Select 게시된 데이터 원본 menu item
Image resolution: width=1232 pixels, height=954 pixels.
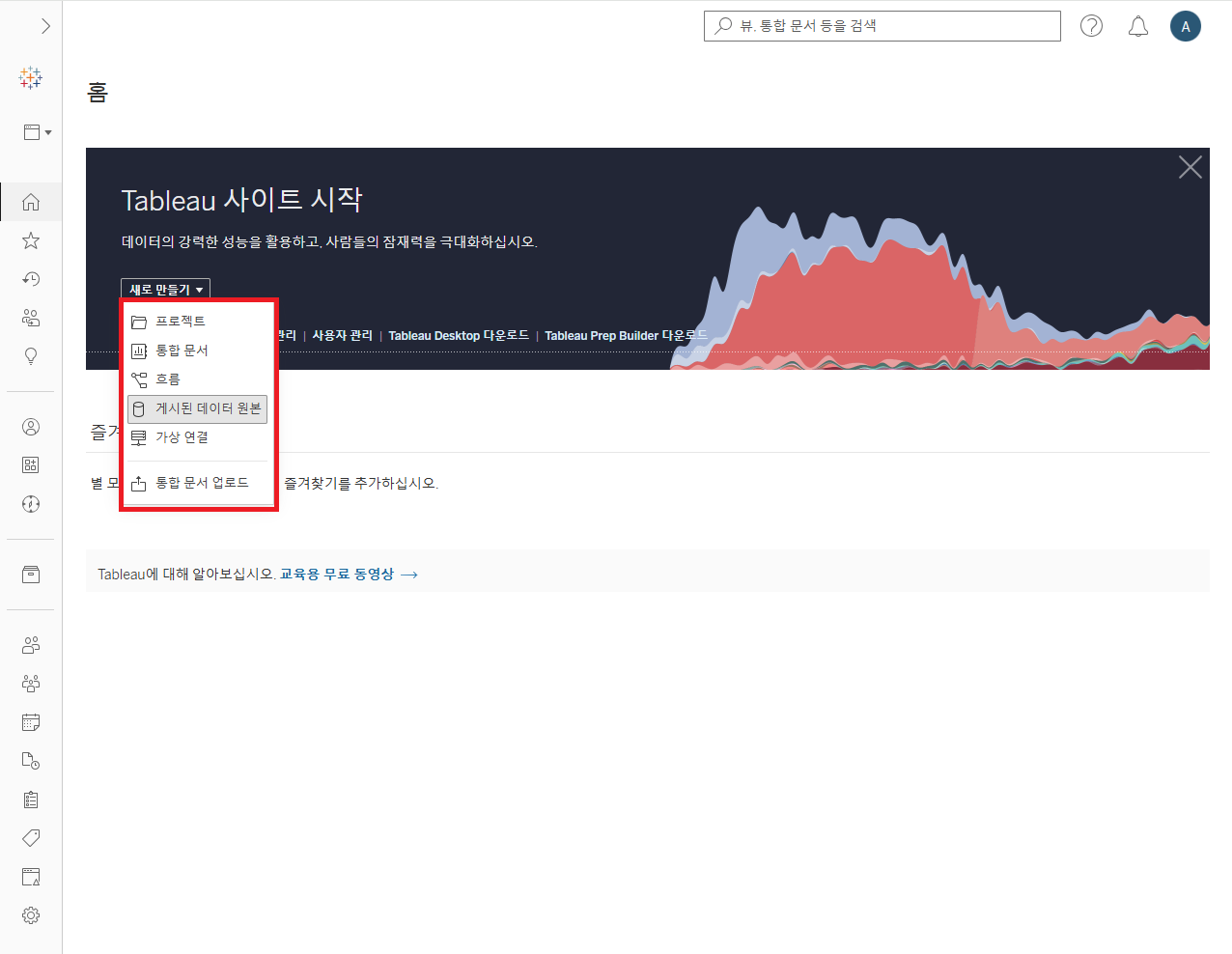(197, 408)
